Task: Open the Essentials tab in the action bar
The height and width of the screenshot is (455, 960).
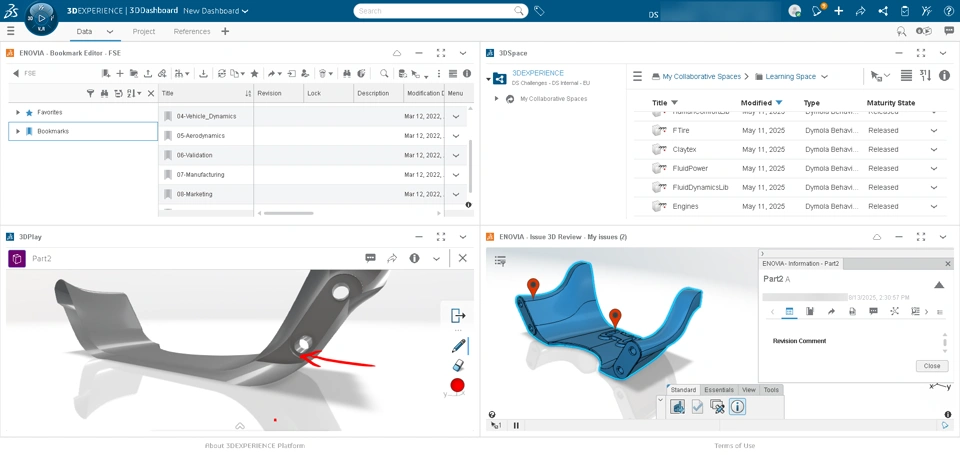Action: (718, 390)
